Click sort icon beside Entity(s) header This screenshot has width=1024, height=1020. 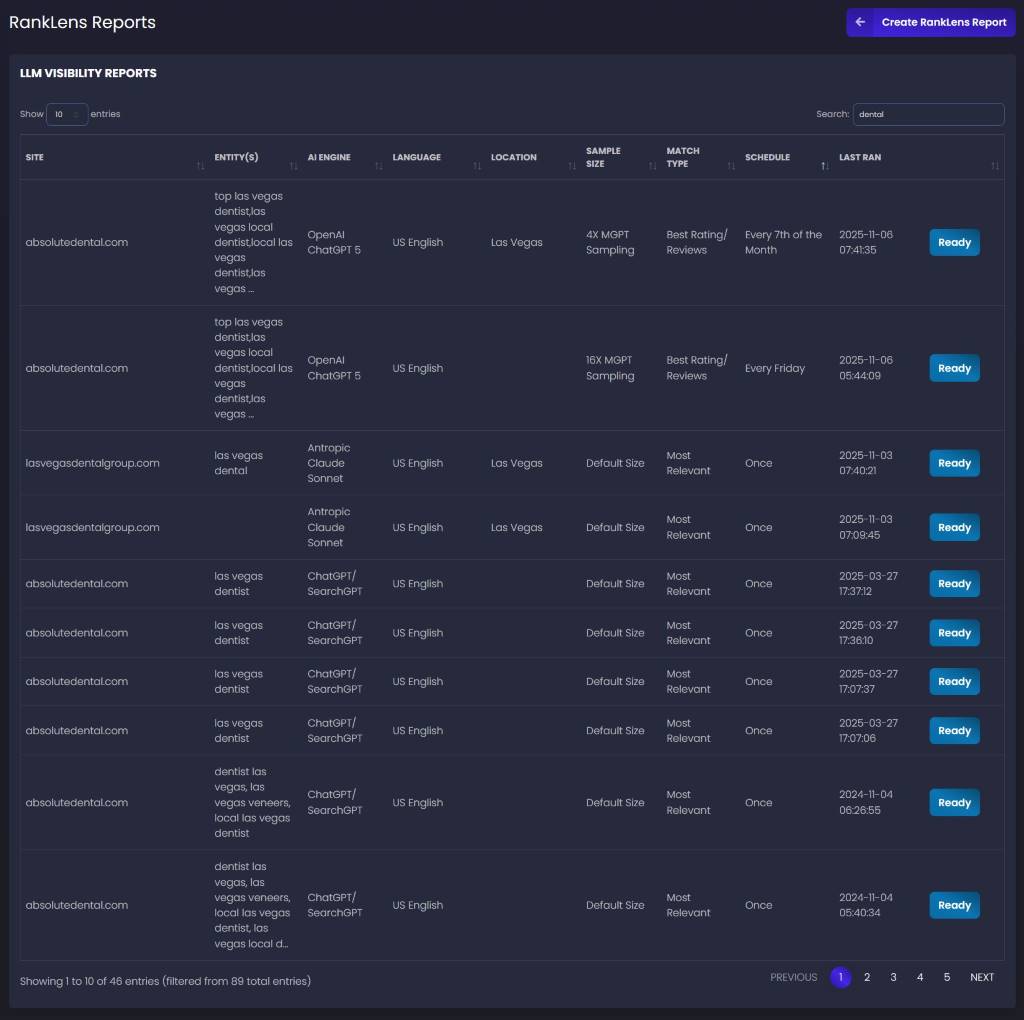tap(294, 166)
